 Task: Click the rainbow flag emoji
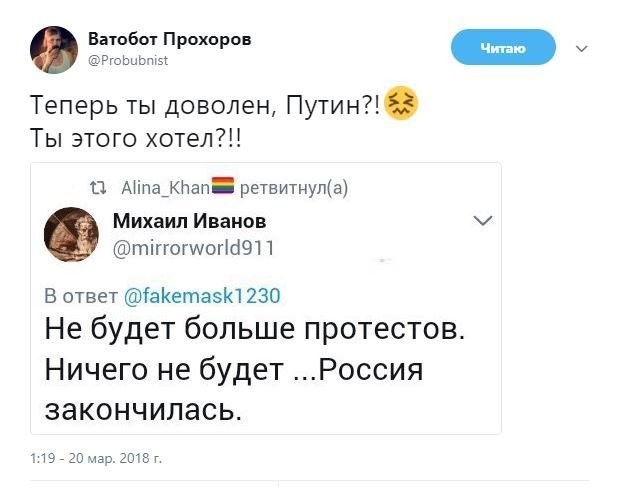pyautogui.click(x=223, y=185)
